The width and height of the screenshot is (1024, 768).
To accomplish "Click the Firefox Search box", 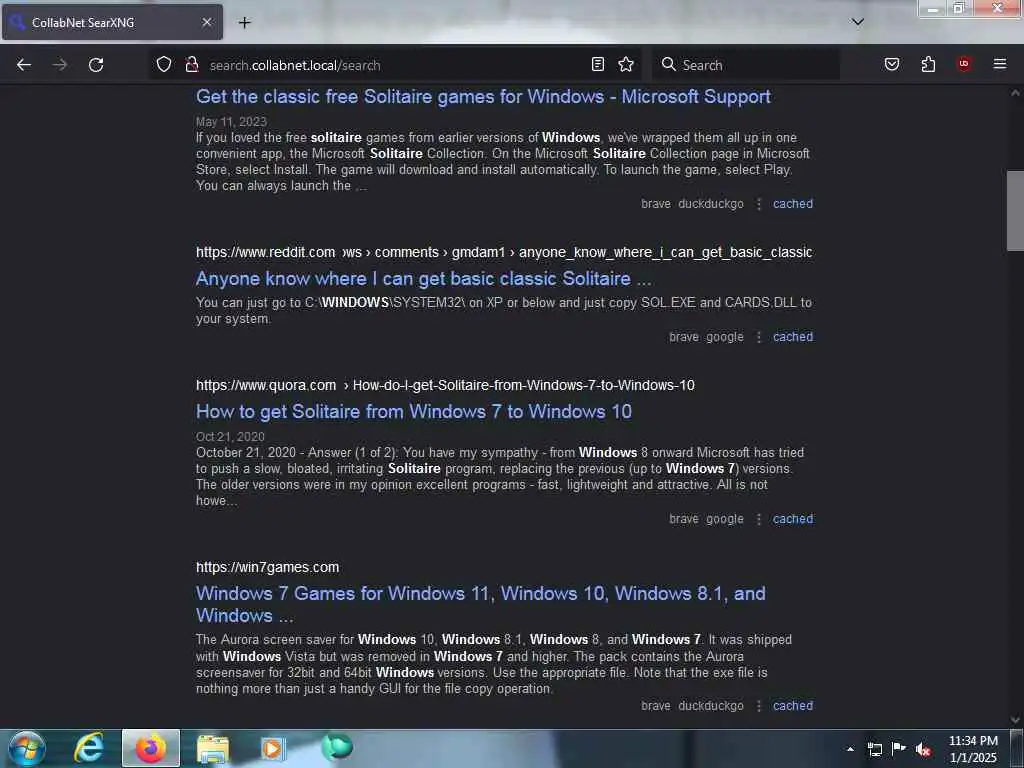I will coord(746,65).
